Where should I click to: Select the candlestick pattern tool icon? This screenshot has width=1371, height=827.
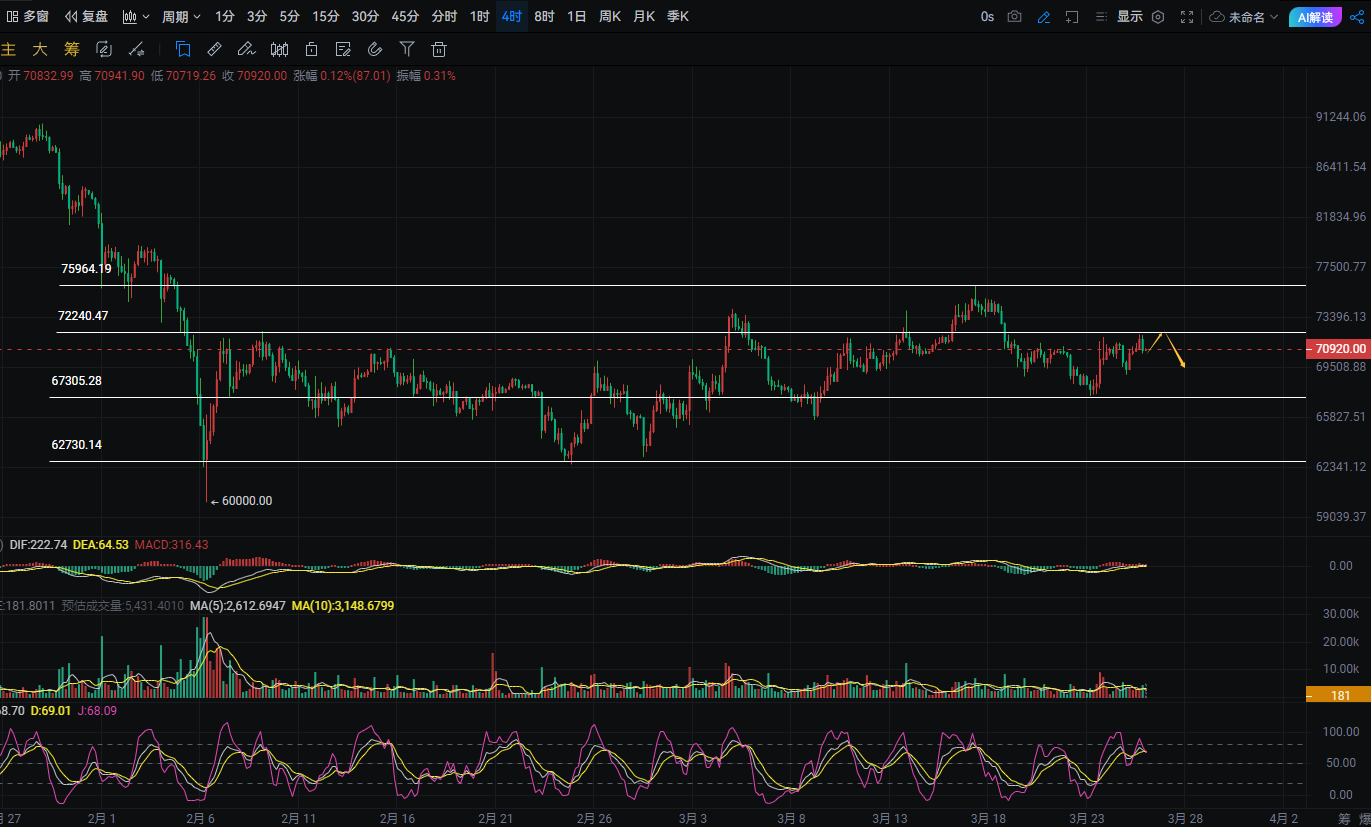[279, 49]
